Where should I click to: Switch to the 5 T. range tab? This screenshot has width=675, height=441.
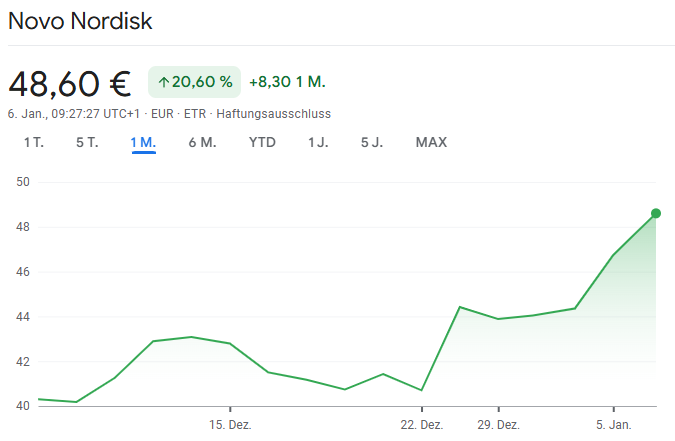(87, 142)
